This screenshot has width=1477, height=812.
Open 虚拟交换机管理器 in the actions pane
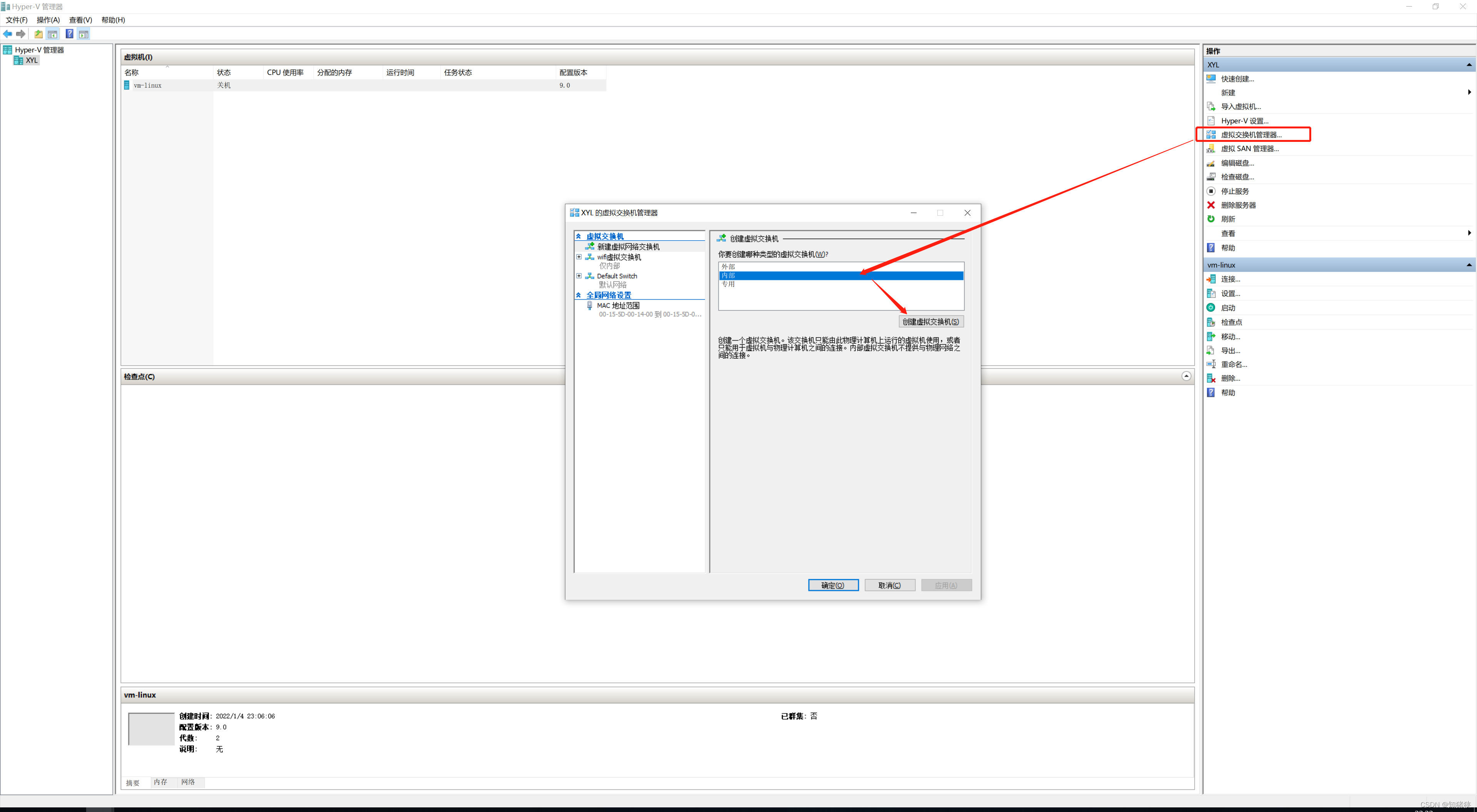pyautogui.click(x=1250, y=135)
